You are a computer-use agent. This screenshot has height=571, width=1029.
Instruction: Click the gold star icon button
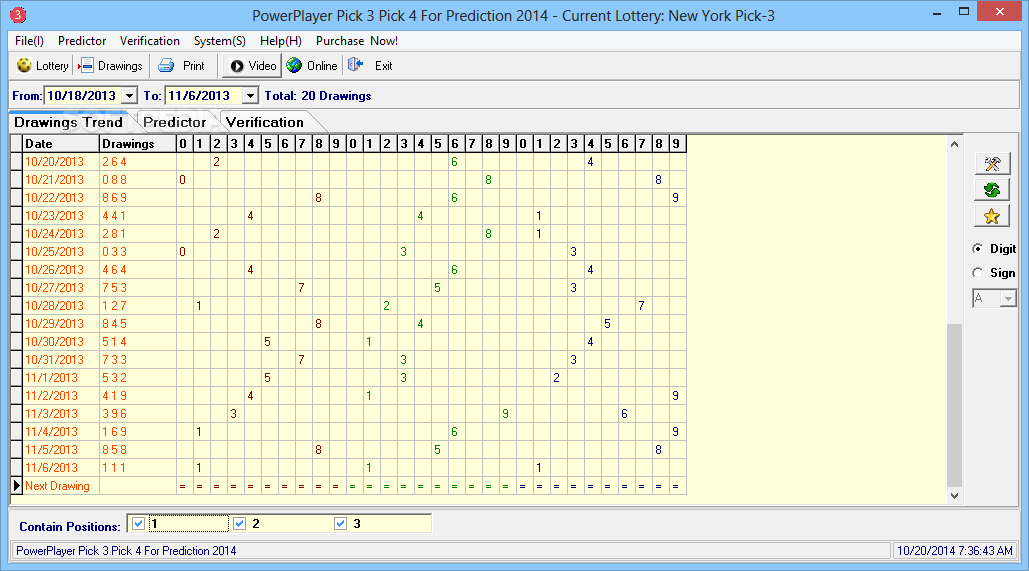point(992,217)
